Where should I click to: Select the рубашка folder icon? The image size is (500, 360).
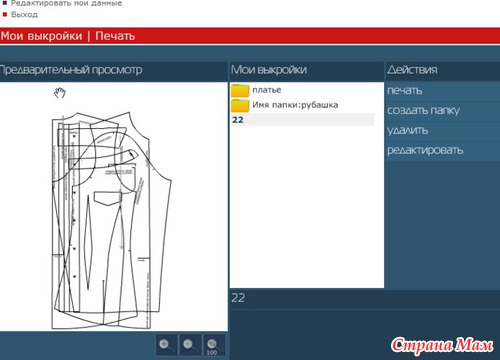point(240,105)
